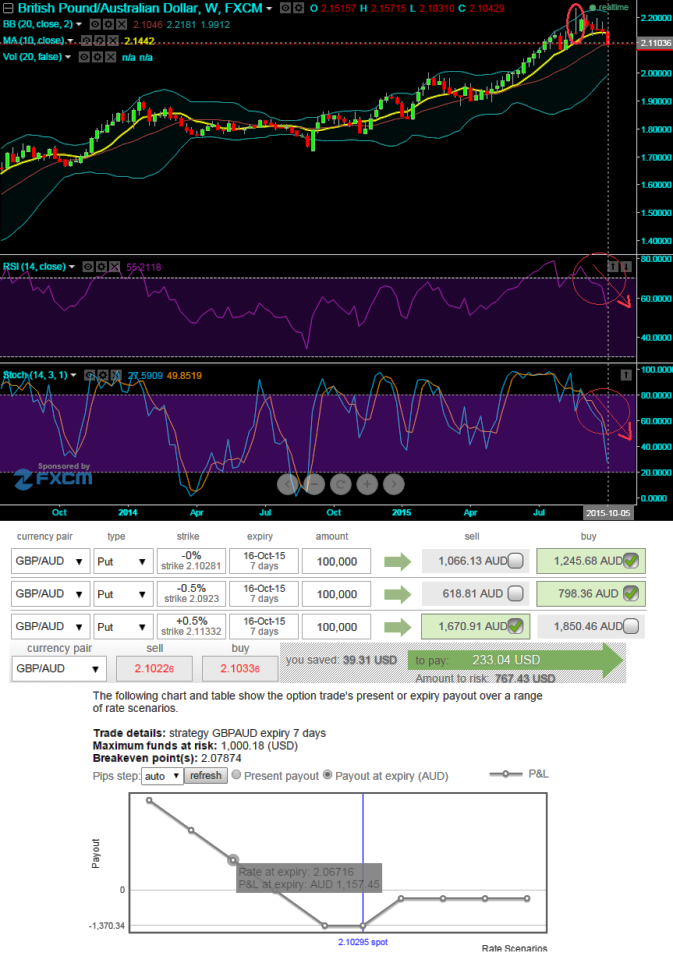Remove the MA (10, close) indicator
This screenshot has height=956, width=673.
tap(113, 41)
